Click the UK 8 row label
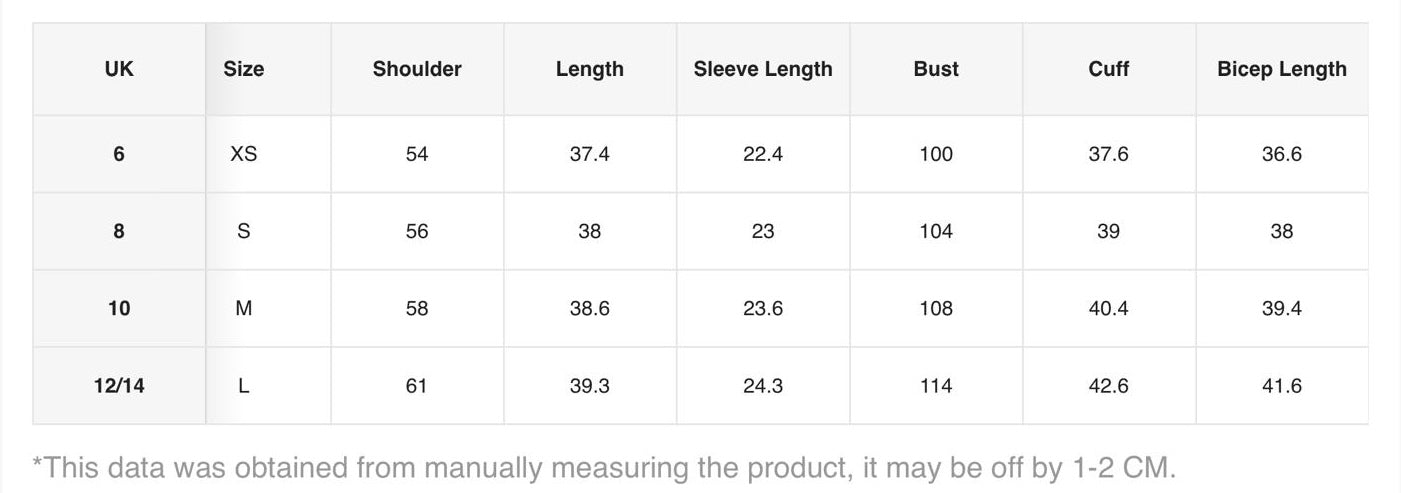The width and height of the screenshot is (1401, 493). [119, 231]
